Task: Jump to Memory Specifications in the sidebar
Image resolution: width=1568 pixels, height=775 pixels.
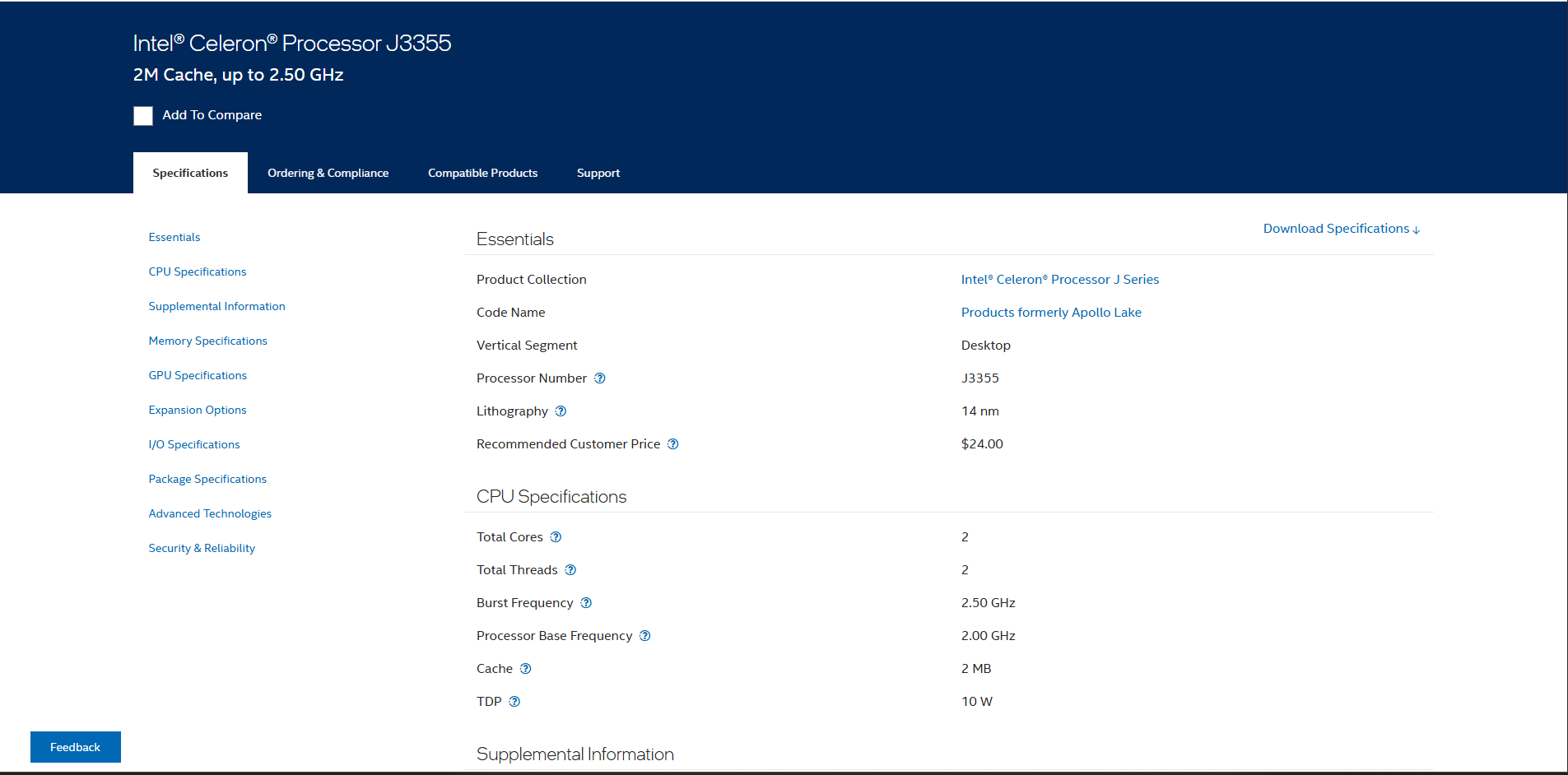Action: (207, 341)
